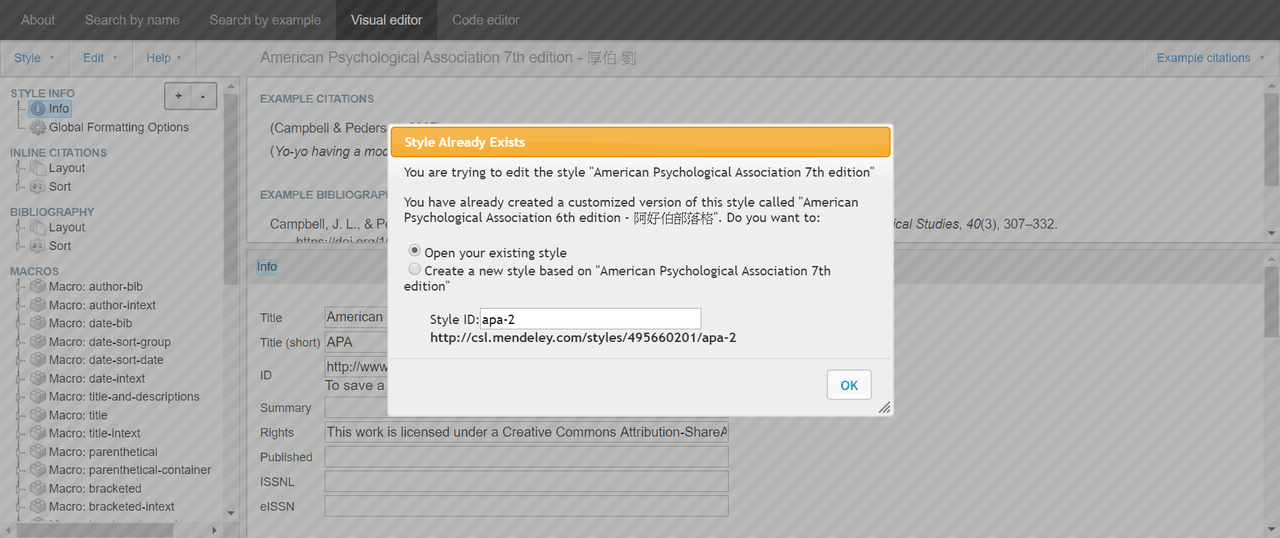Switch to the Code editor tab

click(x=488, y=20)
